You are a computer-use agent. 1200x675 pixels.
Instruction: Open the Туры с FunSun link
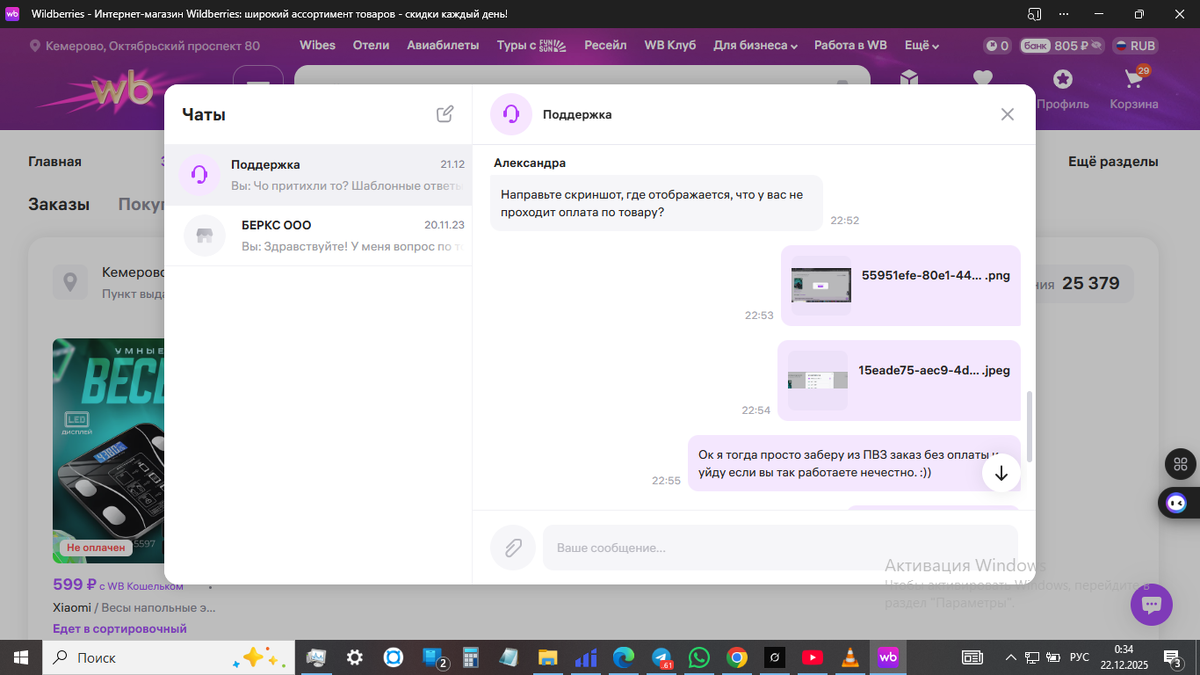coord(531,45)
